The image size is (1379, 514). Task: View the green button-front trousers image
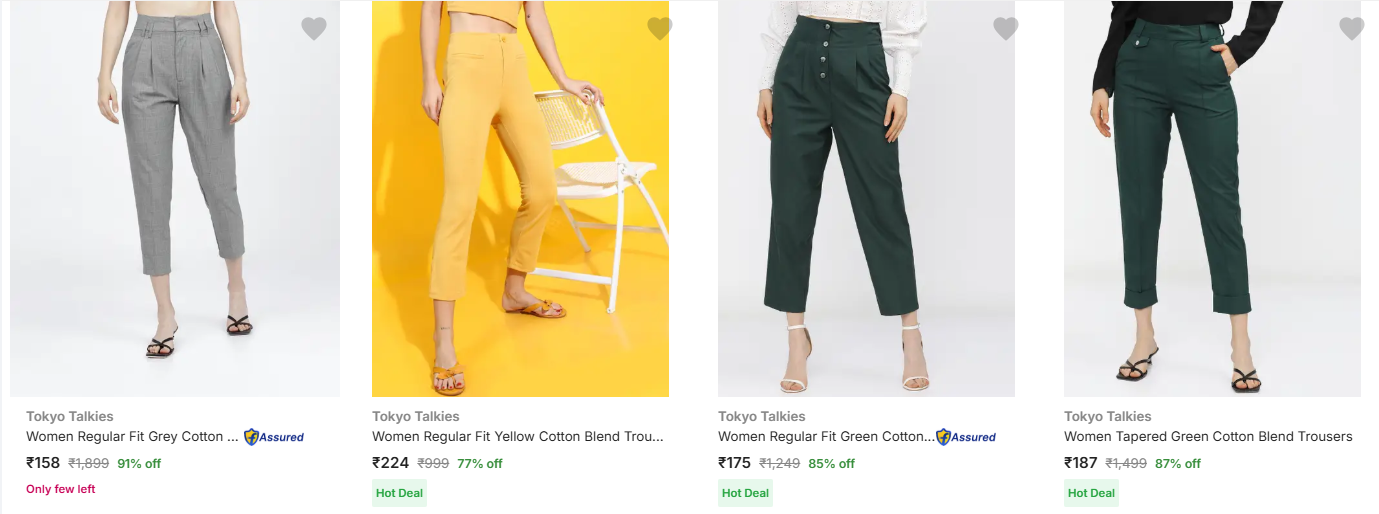pyautogui.click(x=866, y=200)
